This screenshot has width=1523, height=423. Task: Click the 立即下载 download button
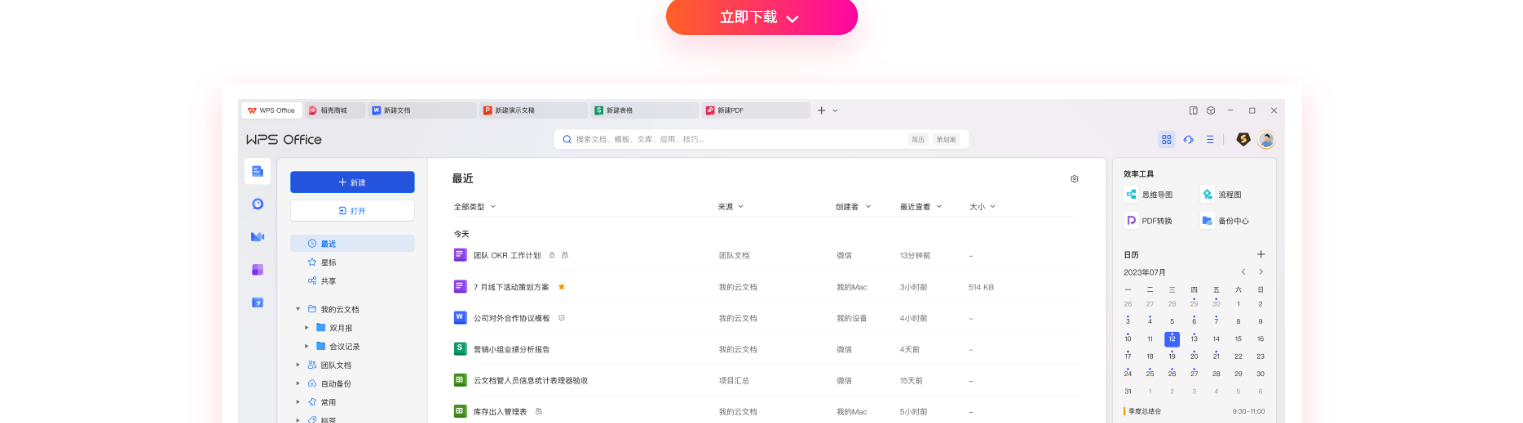point(761,17)
